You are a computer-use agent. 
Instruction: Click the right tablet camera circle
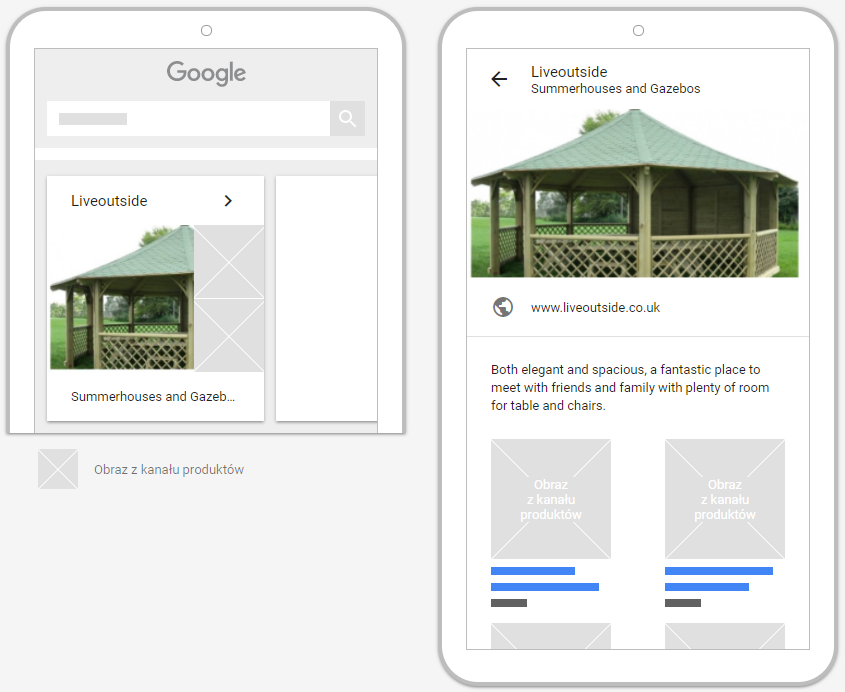(639, 31)
